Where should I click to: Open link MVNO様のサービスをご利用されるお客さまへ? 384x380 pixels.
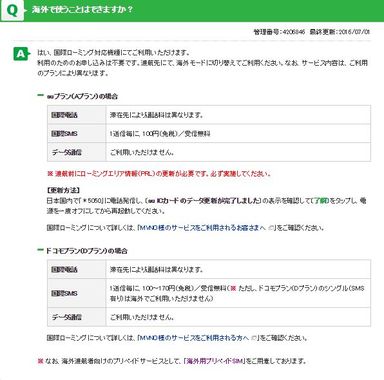202,228
